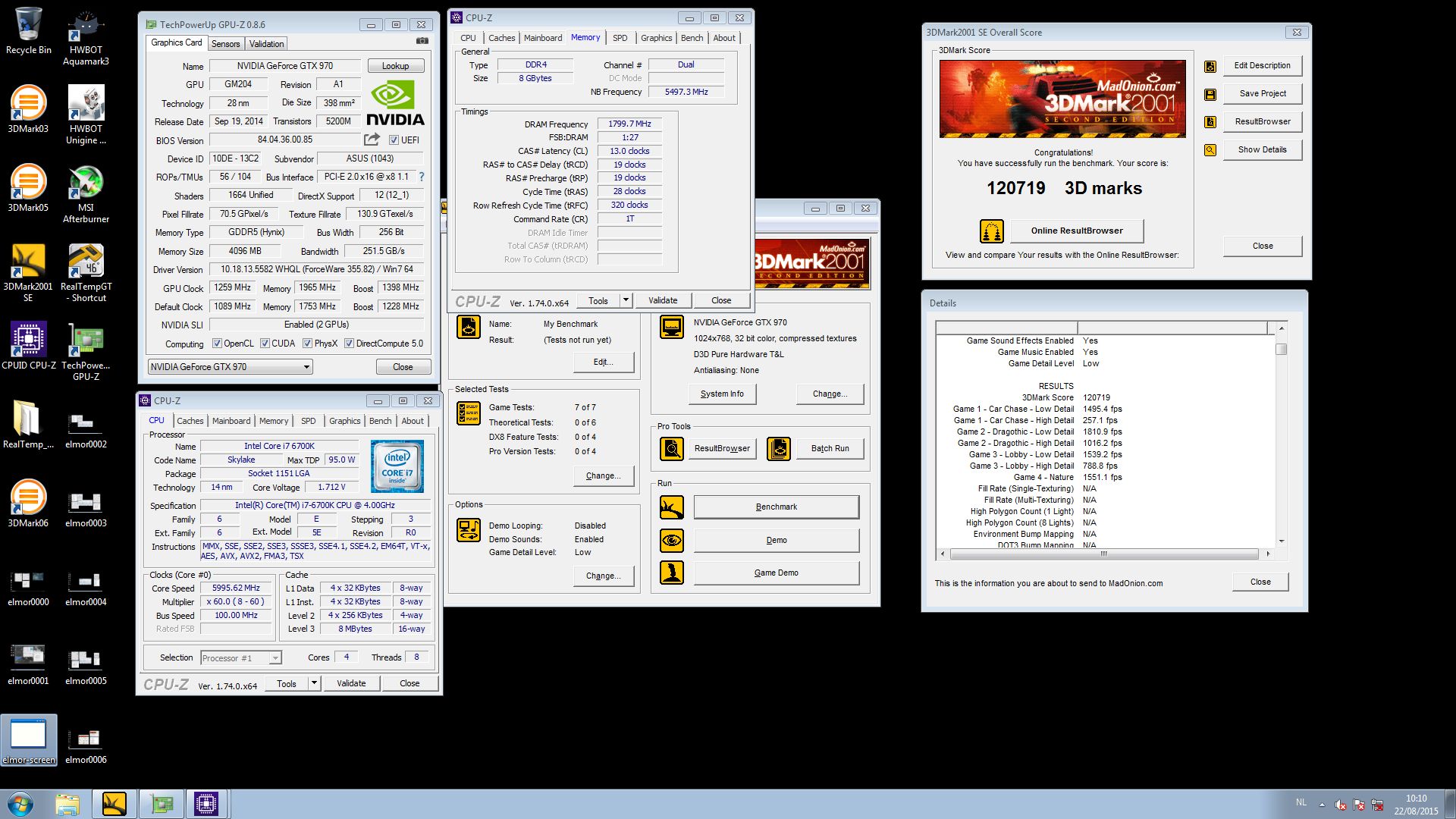The width and height of the screenshot is (1456, 819).
Task: Open Recycle Bin desktop icon
Action: click(28, 31)
